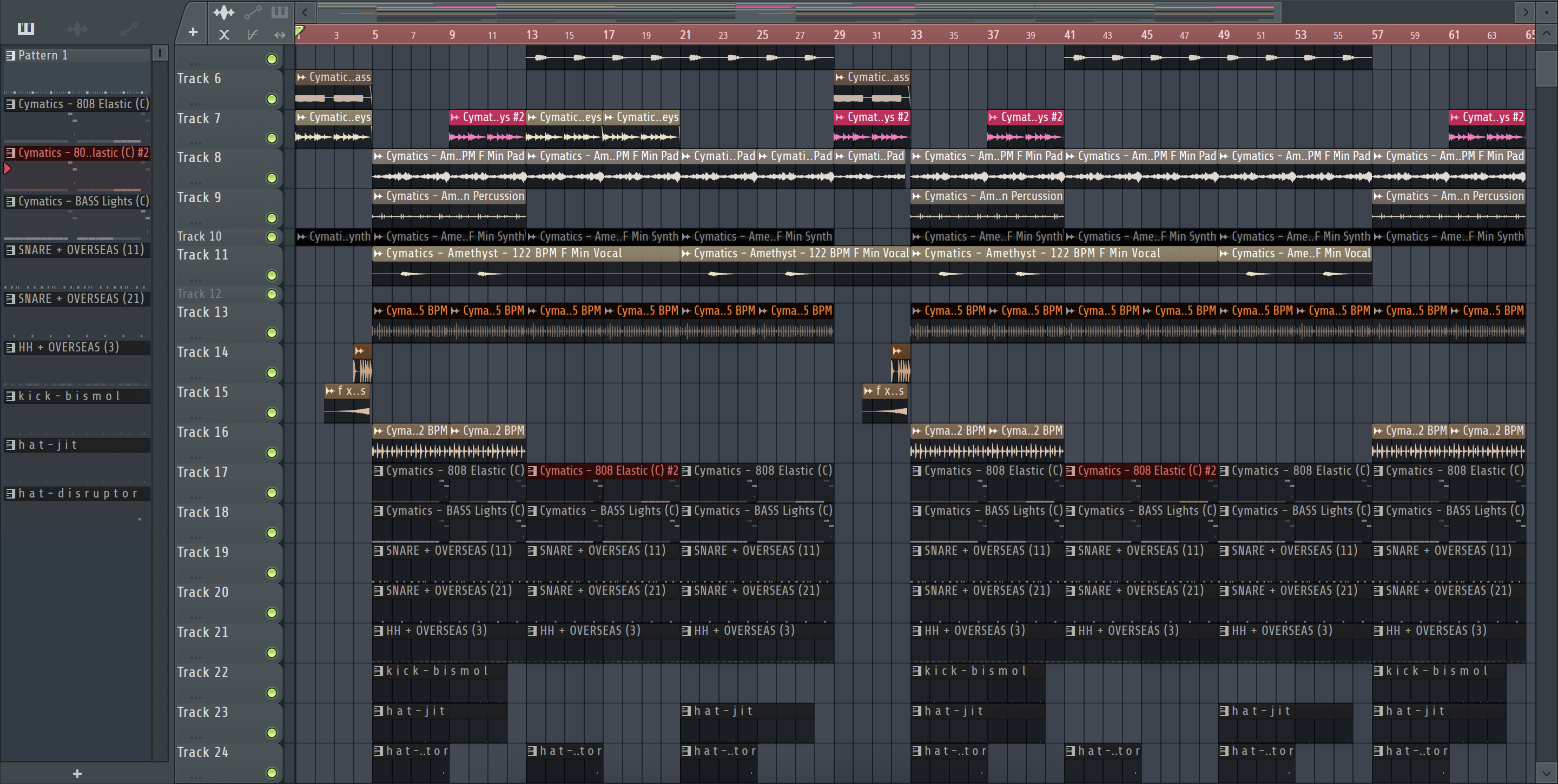The height and width of the screenshot is (784, 1558).
Task: Click the Track 11 header label
Action: (203, 255)
